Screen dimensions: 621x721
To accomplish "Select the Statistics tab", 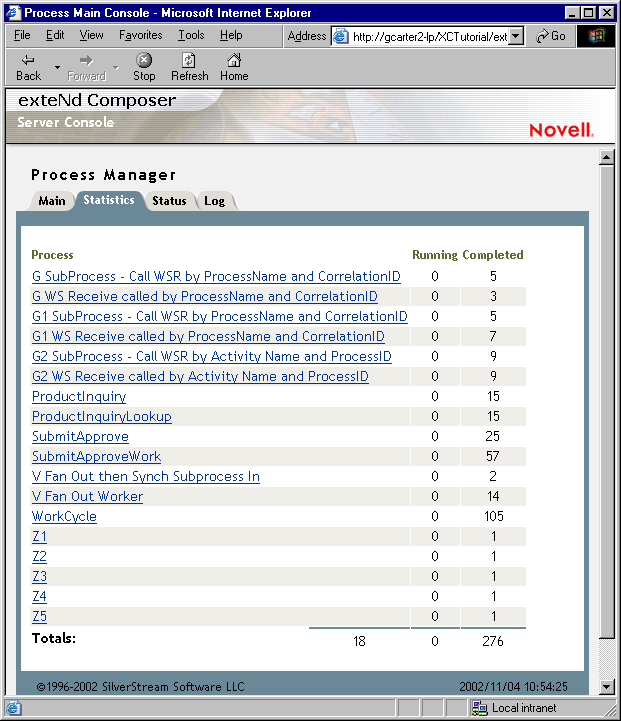I will coord(109,200).
